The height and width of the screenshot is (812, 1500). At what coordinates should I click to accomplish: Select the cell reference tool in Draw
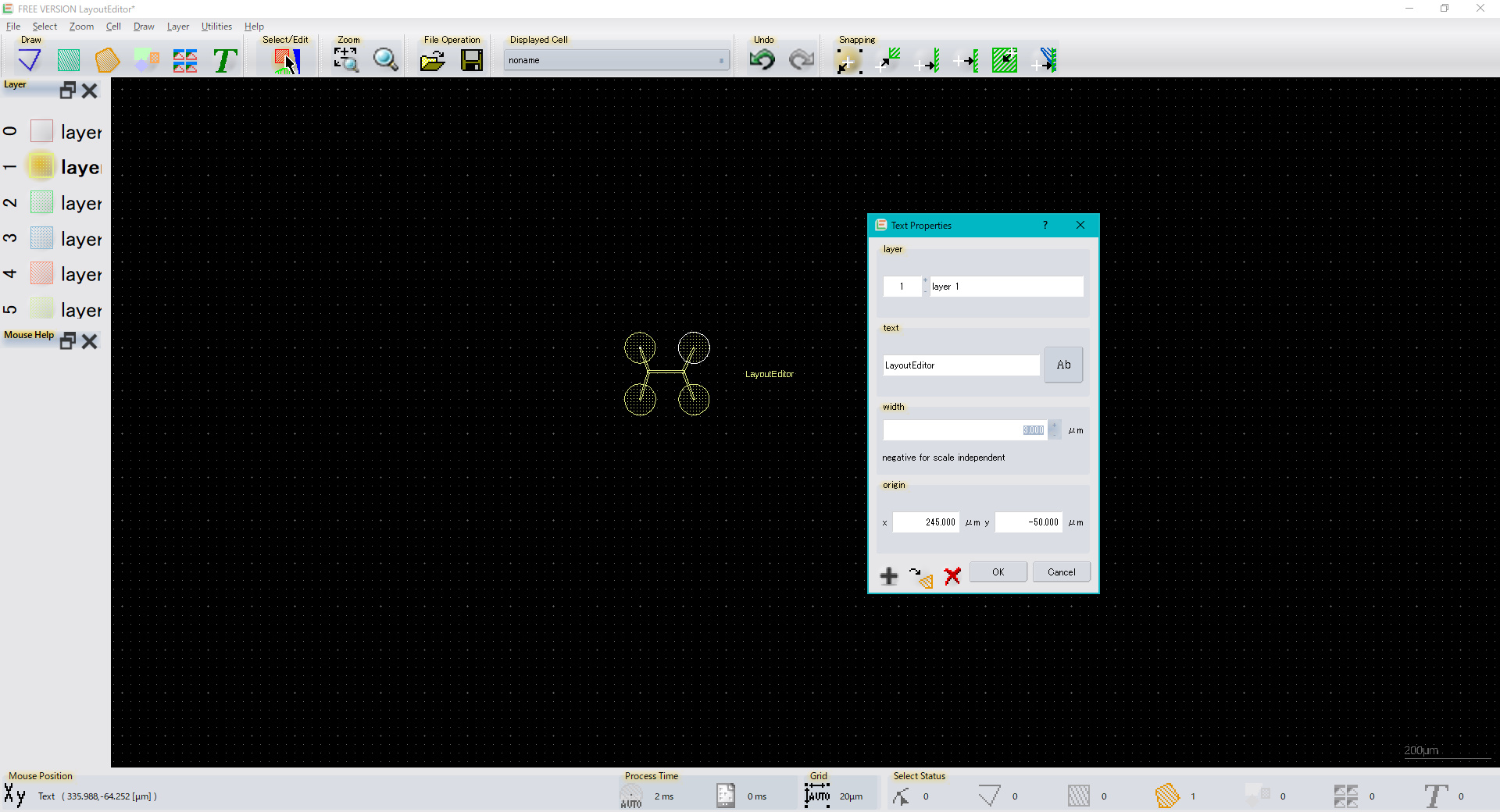point(146,60)
